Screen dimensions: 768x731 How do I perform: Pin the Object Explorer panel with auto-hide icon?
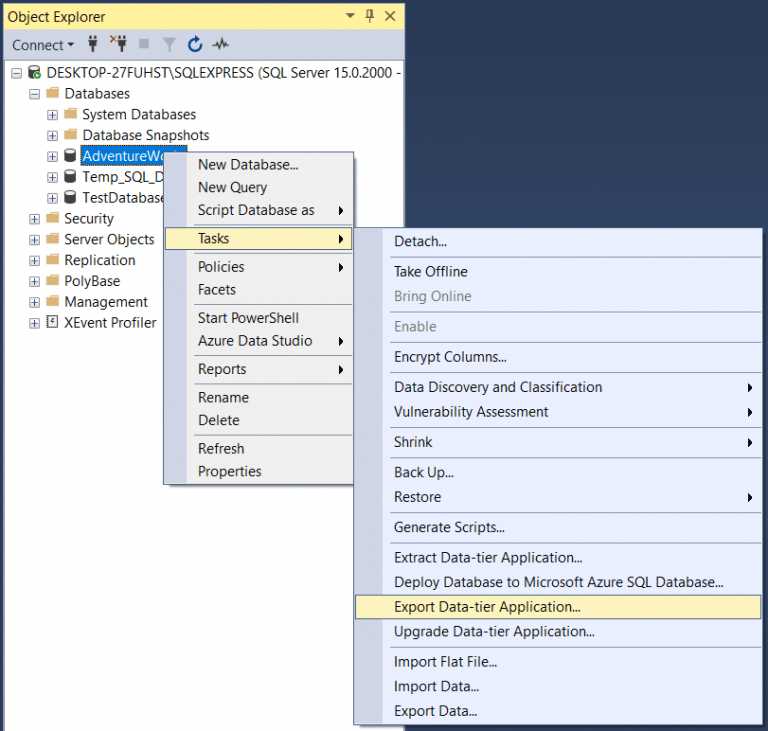(x=369, y=16)
